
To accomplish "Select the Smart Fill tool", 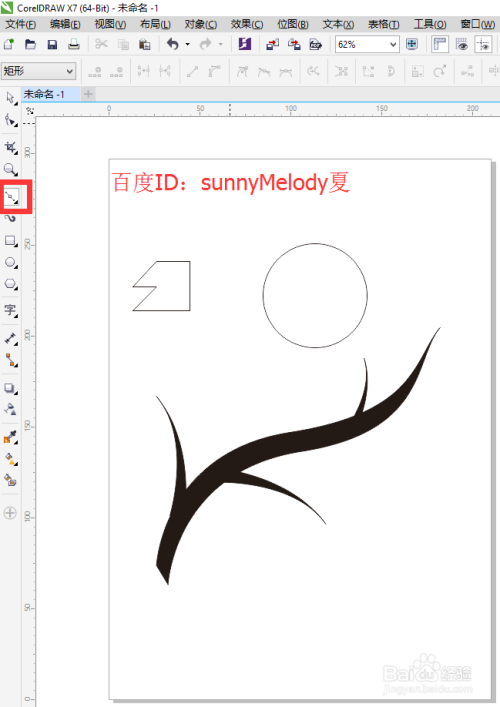I will 10,480.
